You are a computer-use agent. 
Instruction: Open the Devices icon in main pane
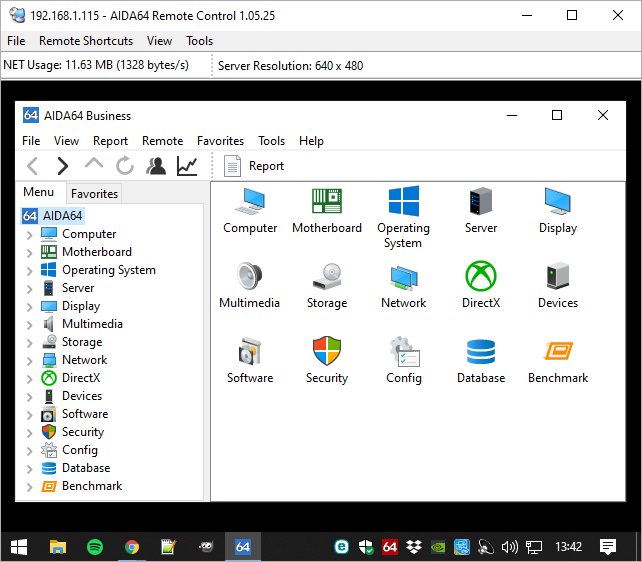click(x=558, y=276)
